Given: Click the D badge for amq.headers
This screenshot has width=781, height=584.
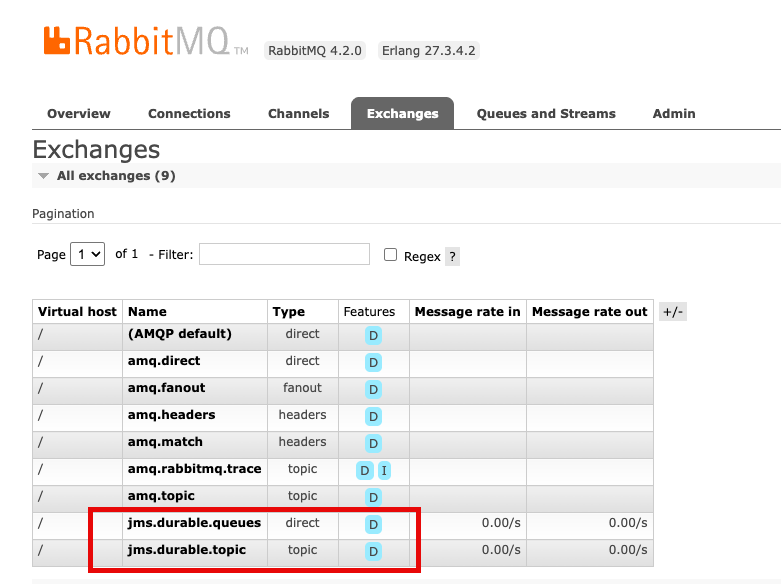Looking at the screenshot, I should coord(374,417).
